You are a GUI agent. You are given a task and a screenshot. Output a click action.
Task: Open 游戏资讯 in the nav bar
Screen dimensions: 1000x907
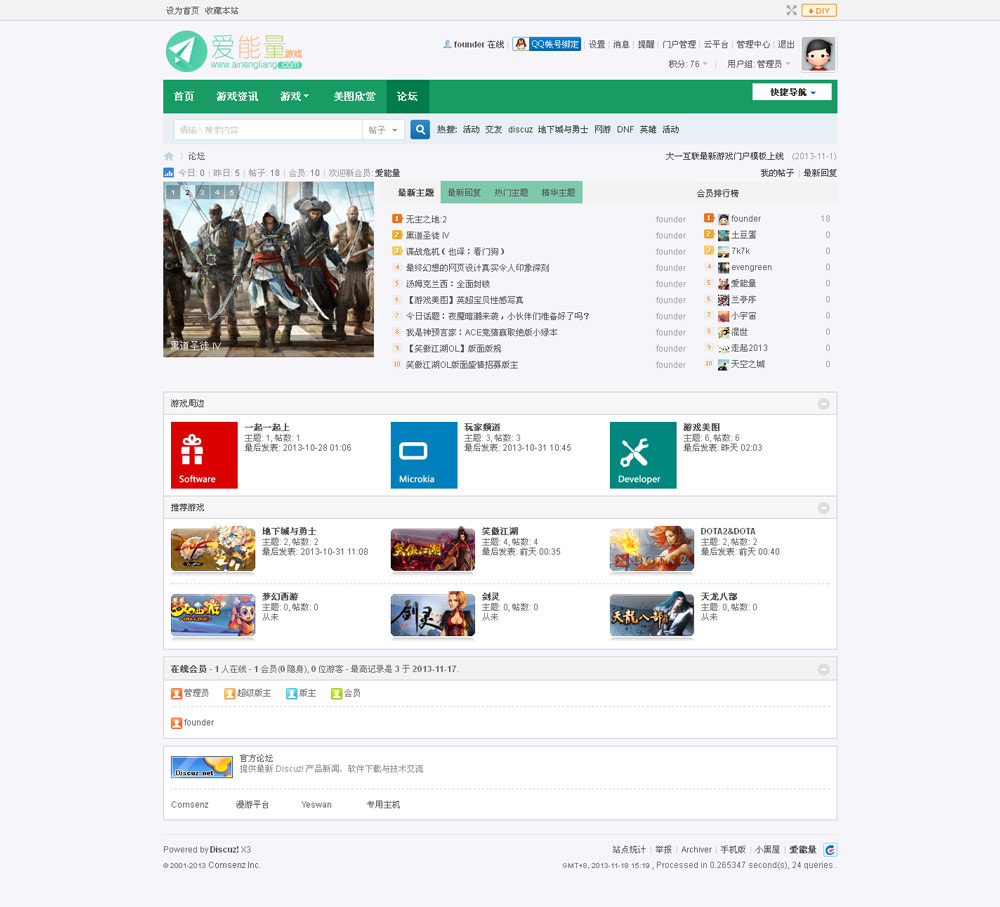[x=237, y=96]
